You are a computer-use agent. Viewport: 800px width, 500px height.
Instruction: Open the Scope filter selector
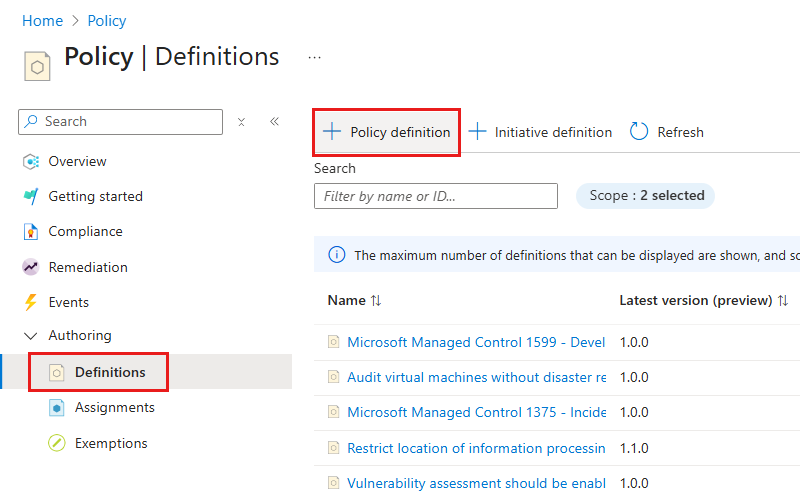click(646, 196)
